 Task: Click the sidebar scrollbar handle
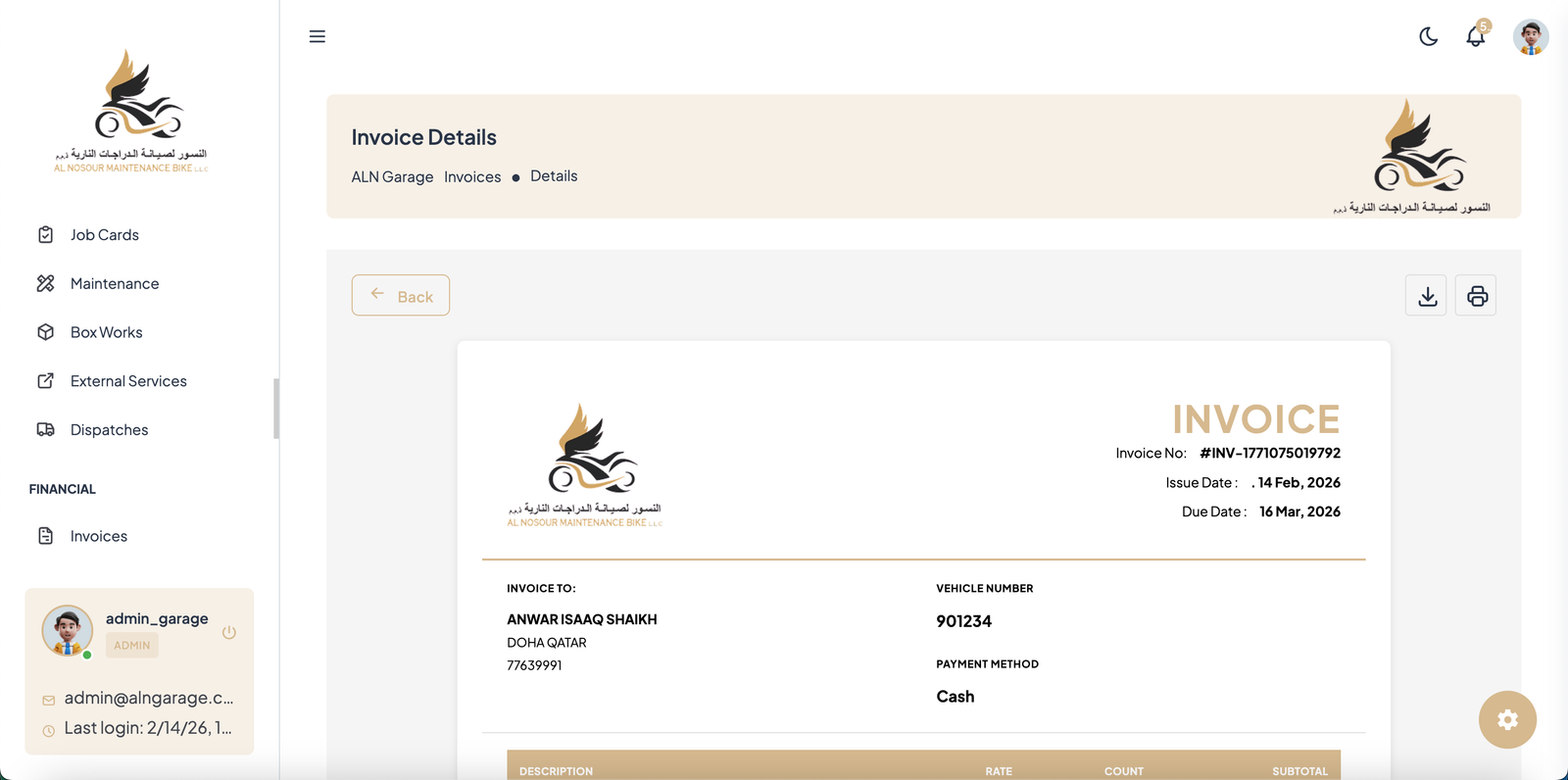click(276, 409)
